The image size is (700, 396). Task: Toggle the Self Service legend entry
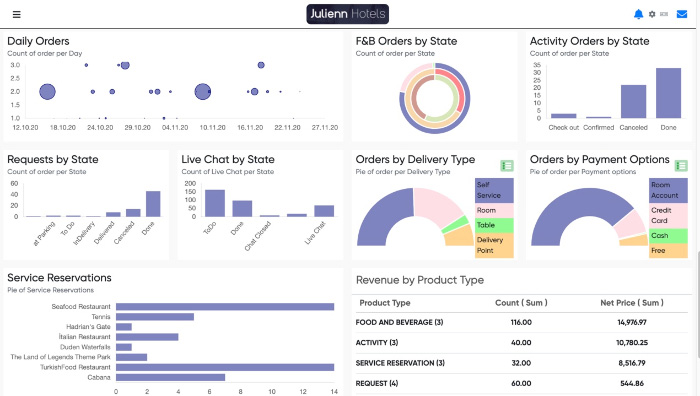[494, 190]
